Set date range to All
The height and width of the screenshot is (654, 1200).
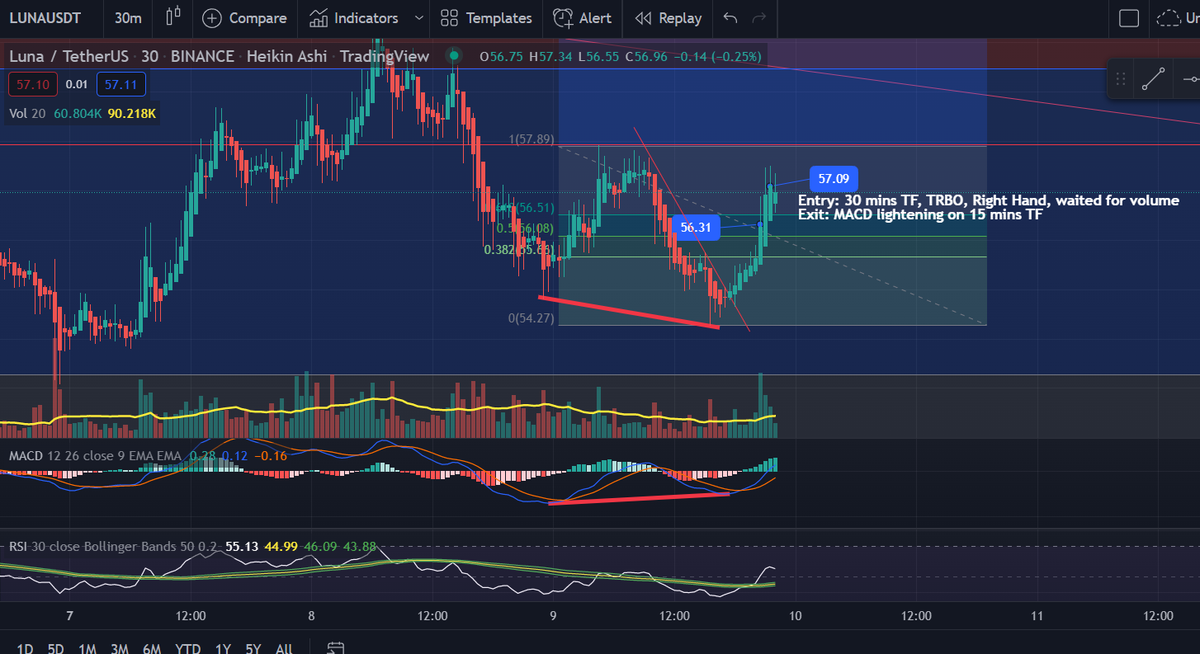[x=283, y=648]
